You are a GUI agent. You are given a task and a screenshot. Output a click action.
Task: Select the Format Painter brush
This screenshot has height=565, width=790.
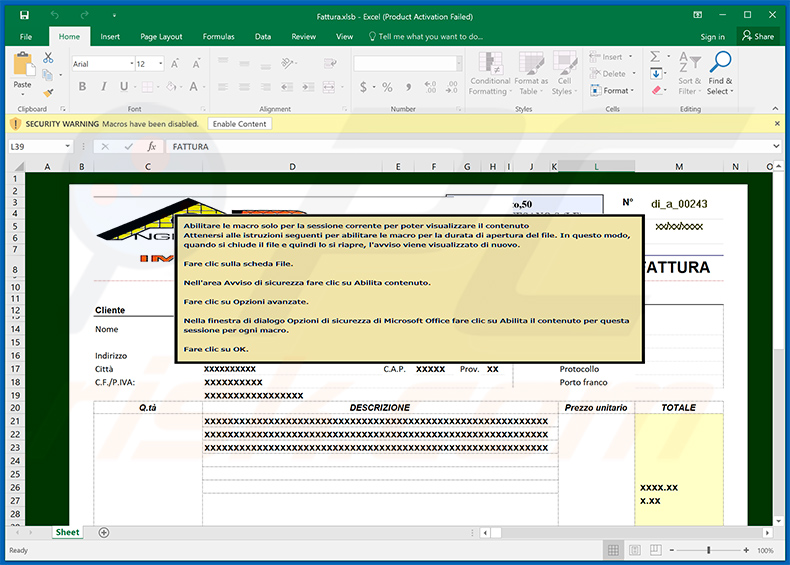(48, 93)
